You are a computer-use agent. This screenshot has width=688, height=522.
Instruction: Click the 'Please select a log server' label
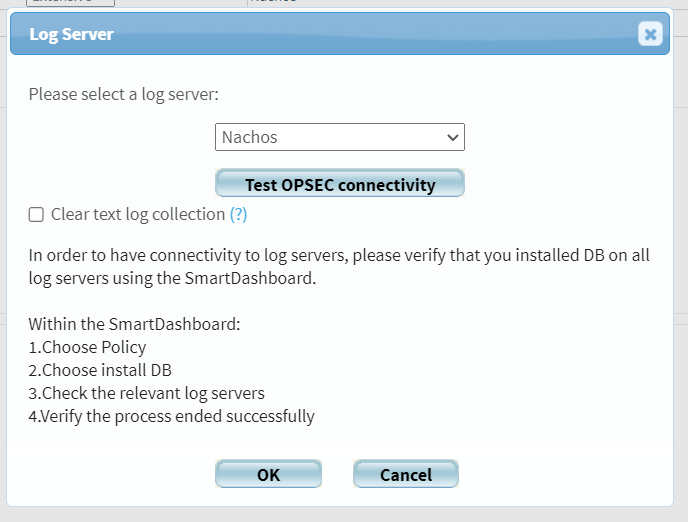pyautogui.click(x=123, y=94)
